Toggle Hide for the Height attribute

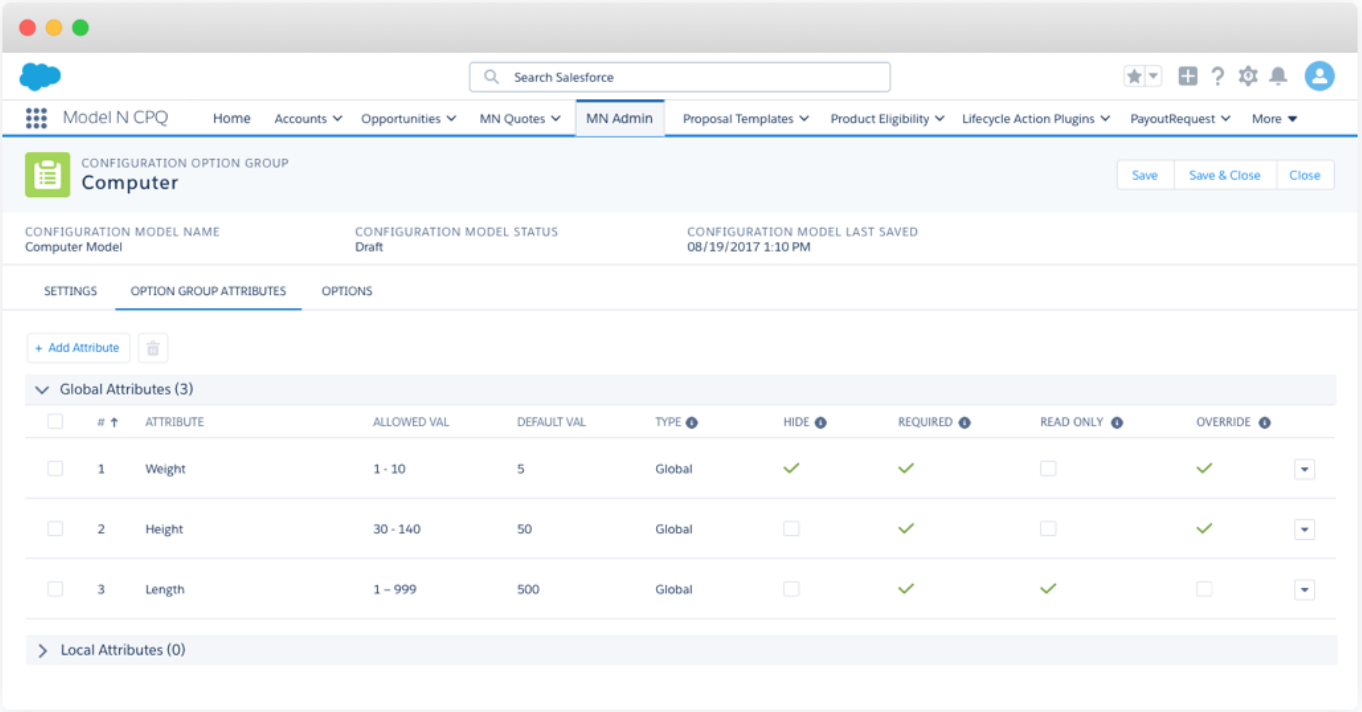point(792,528)
